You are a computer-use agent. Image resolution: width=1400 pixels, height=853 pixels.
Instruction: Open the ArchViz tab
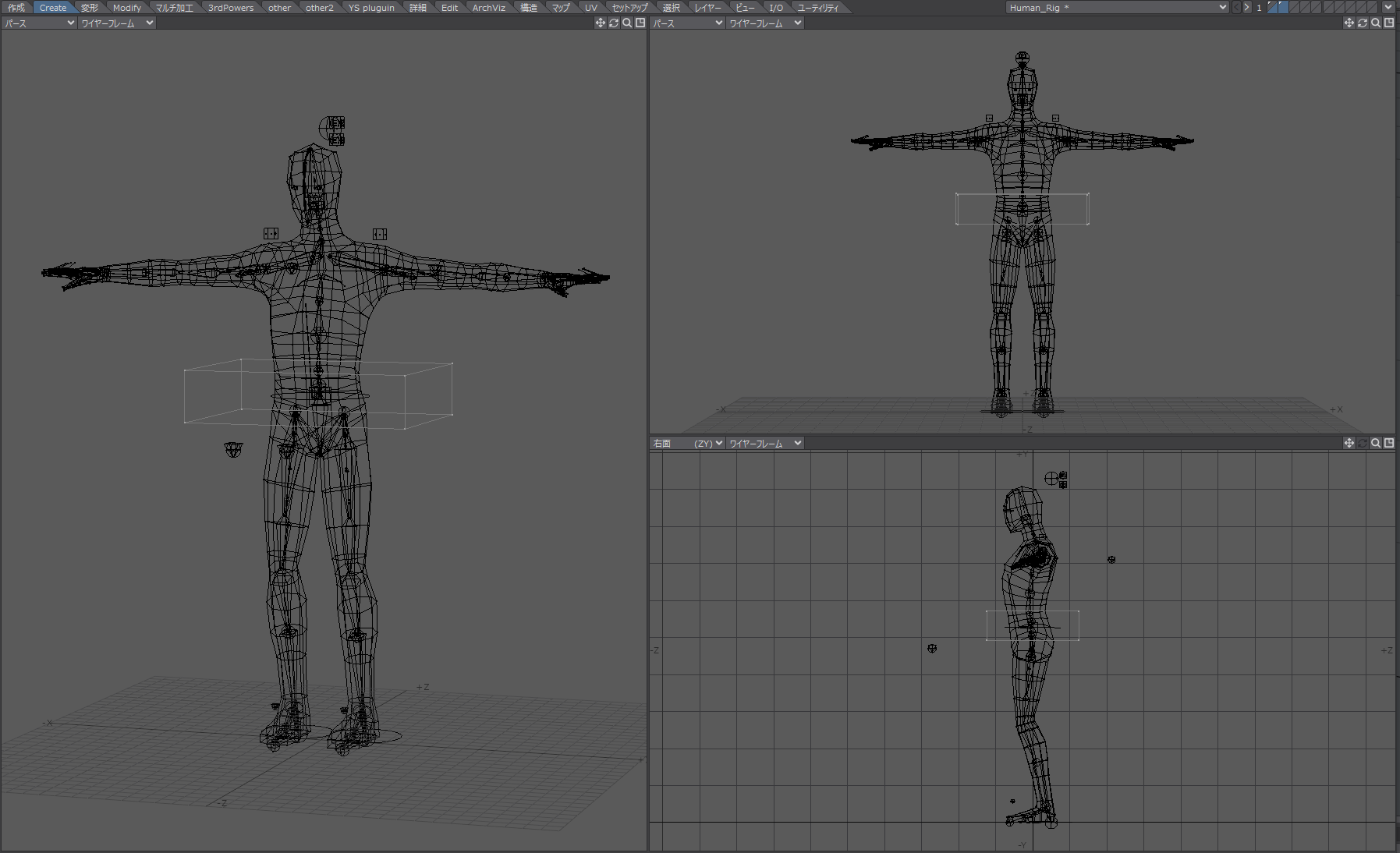point(489,8)
